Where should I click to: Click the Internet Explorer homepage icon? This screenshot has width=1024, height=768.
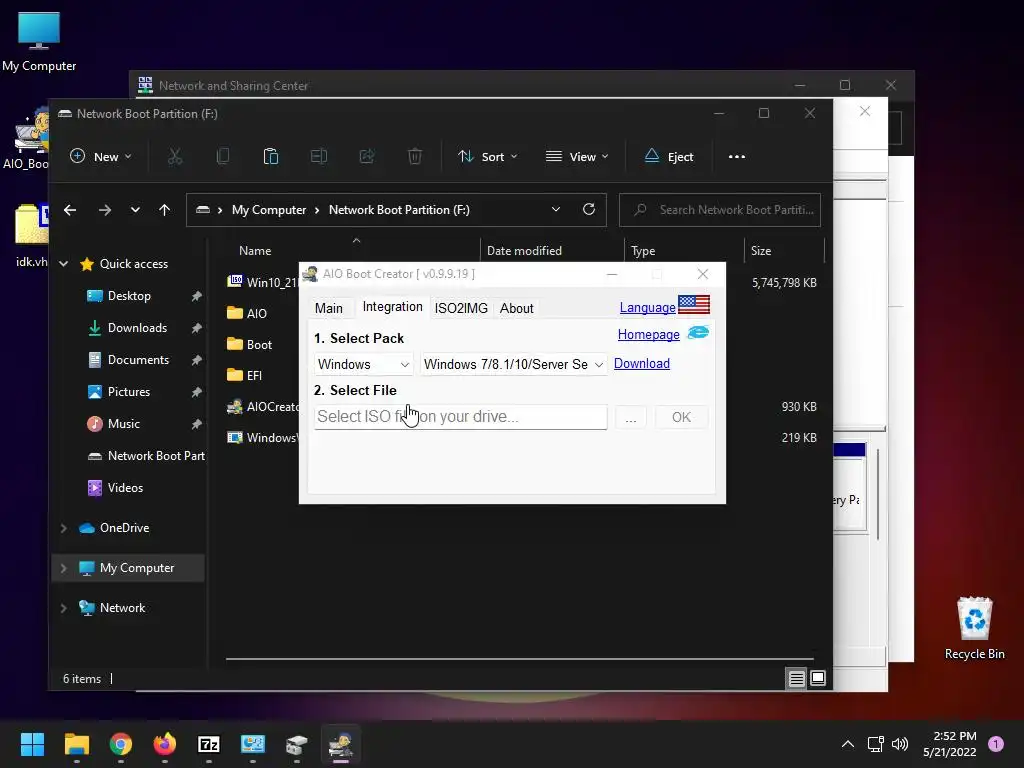click(x=698, y=332)
